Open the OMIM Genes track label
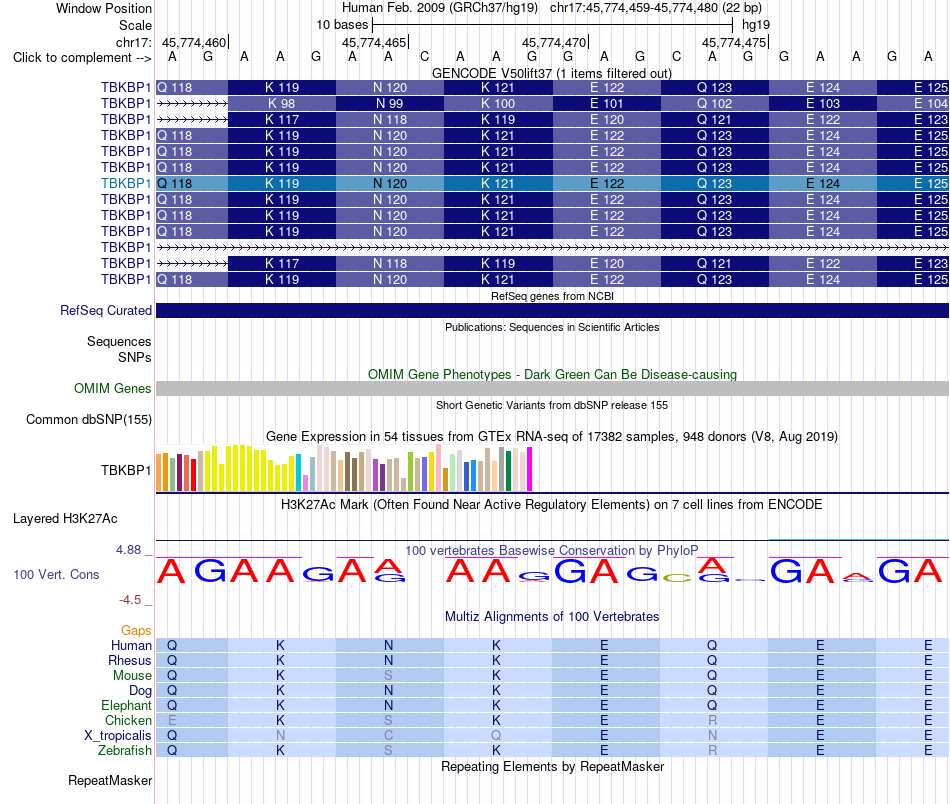This screenshot has height=804, width=950. pyautogui.click(x=112, y=388)
